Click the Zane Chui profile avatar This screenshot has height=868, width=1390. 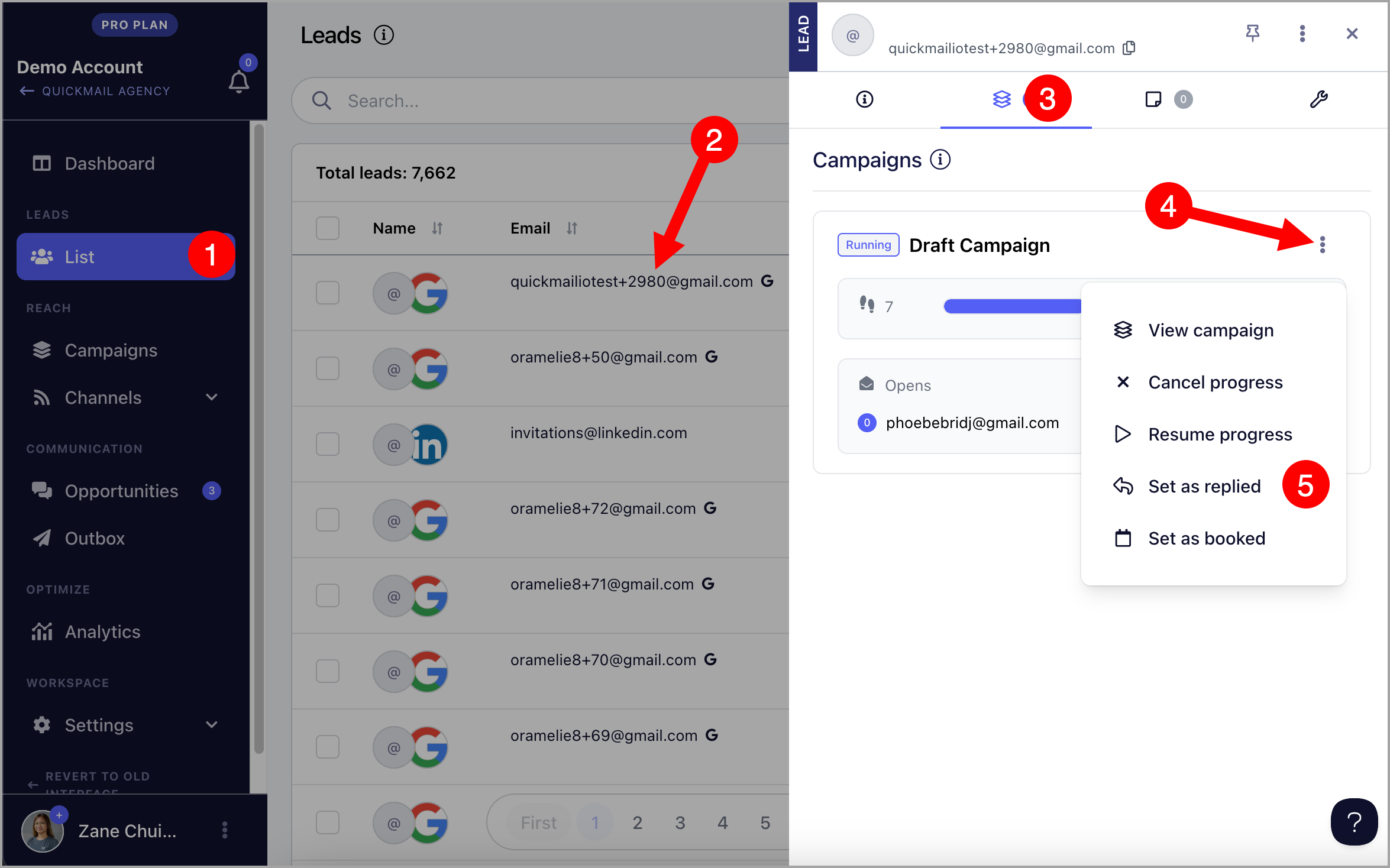pyautogui.click(x=42, y=831)
